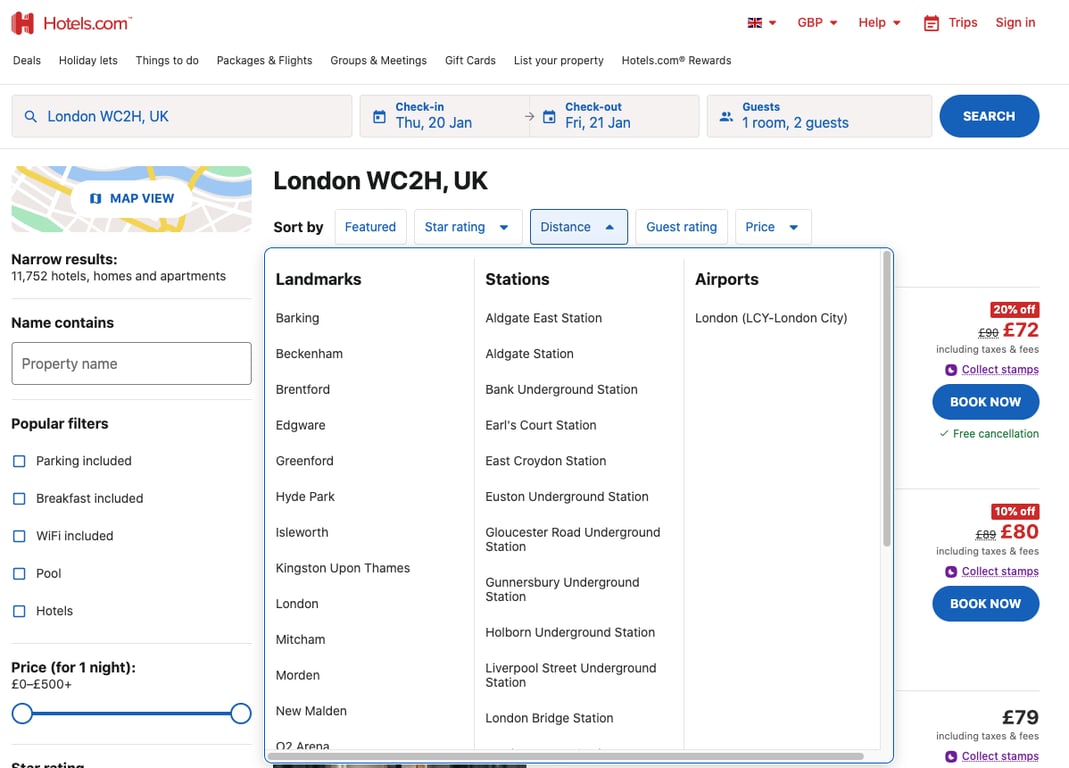This screenshot has height=768, width=1069.
Task: Click Trips link in header
Action: (963, 23)
